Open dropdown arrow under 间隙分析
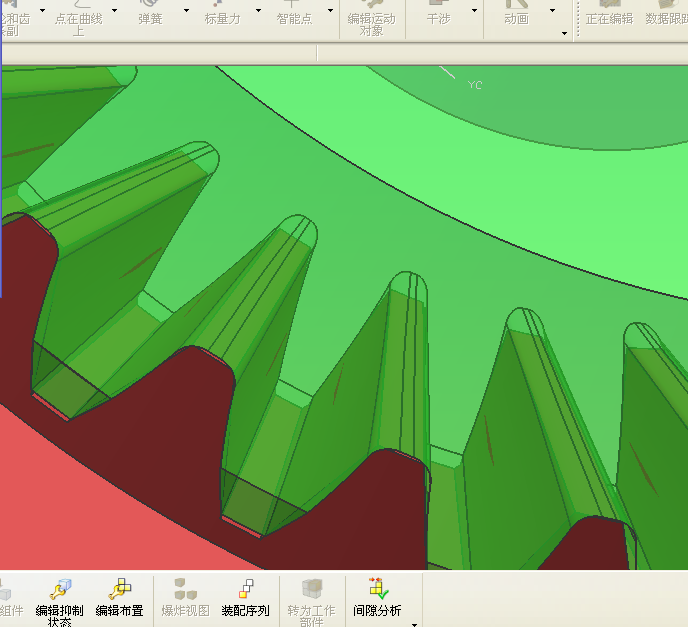The height and width of the screenshot is (627, 688). pyautogui.click(x=414, y=624)
